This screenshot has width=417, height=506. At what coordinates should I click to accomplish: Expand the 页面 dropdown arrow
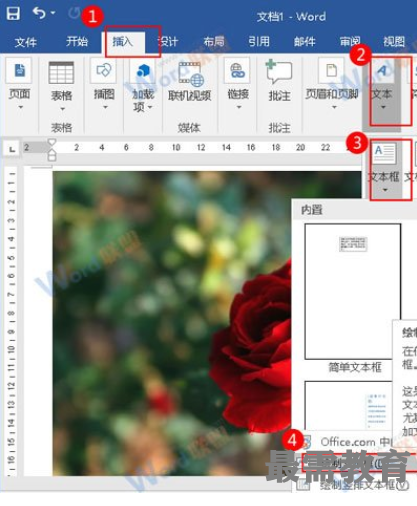21,107
